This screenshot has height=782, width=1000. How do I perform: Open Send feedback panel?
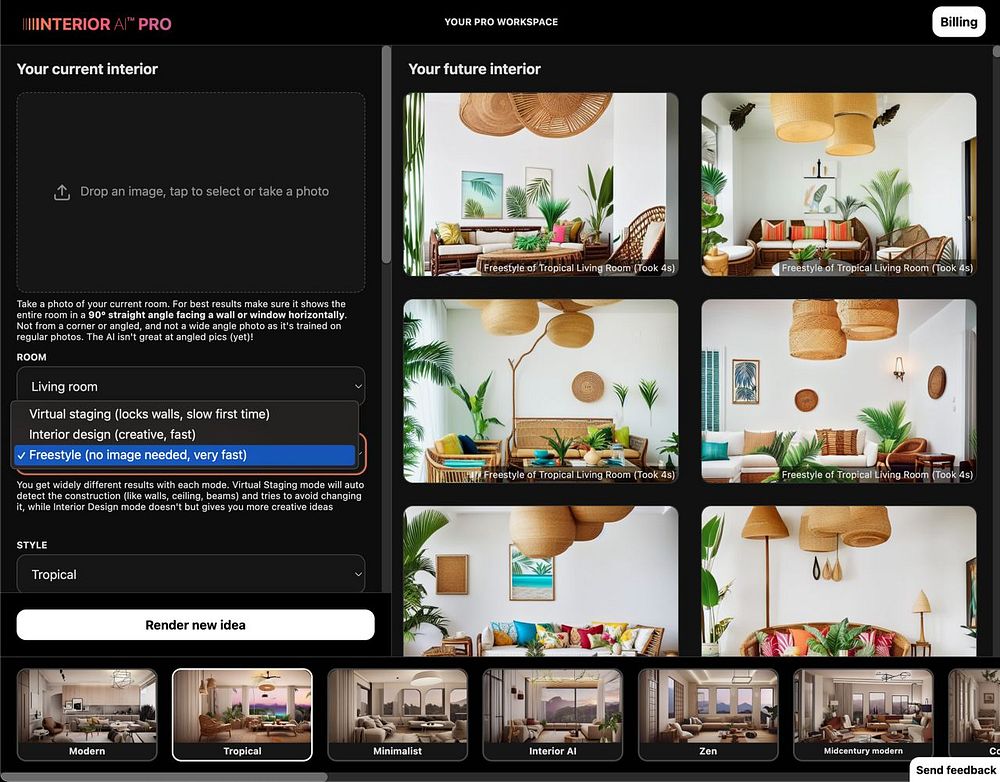click(x=955, y=770)
